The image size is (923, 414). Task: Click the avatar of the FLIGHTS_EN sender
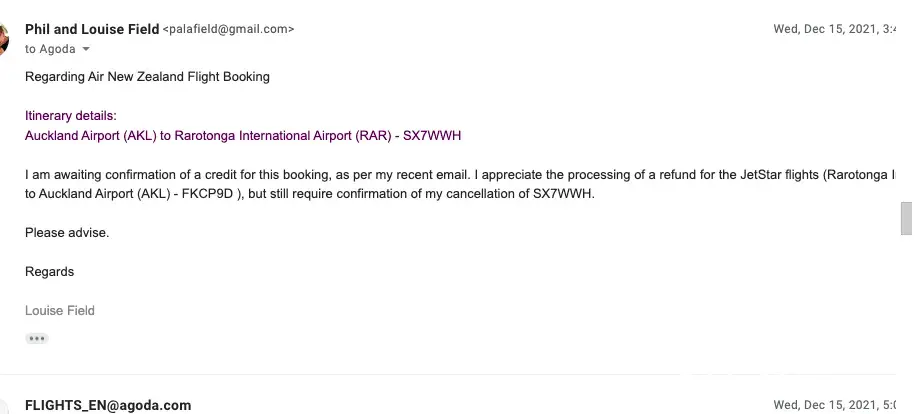(3, 408)
